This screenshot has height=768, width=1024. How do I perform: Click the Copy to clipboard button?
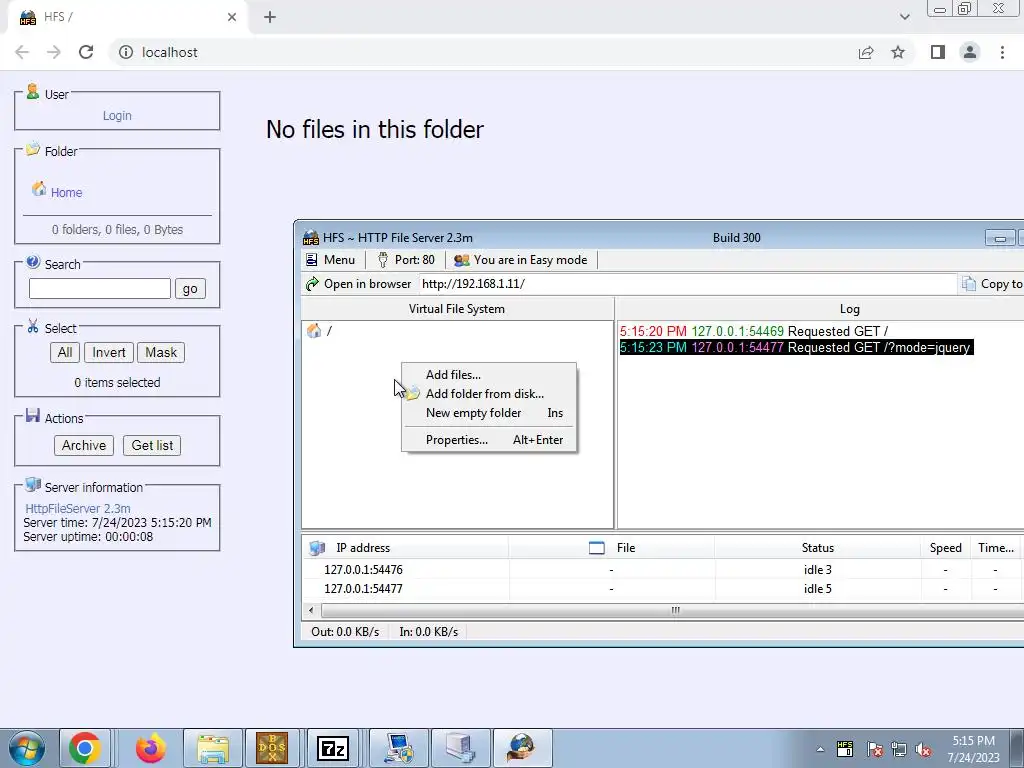pyautogui.click(x=993, y=284)
